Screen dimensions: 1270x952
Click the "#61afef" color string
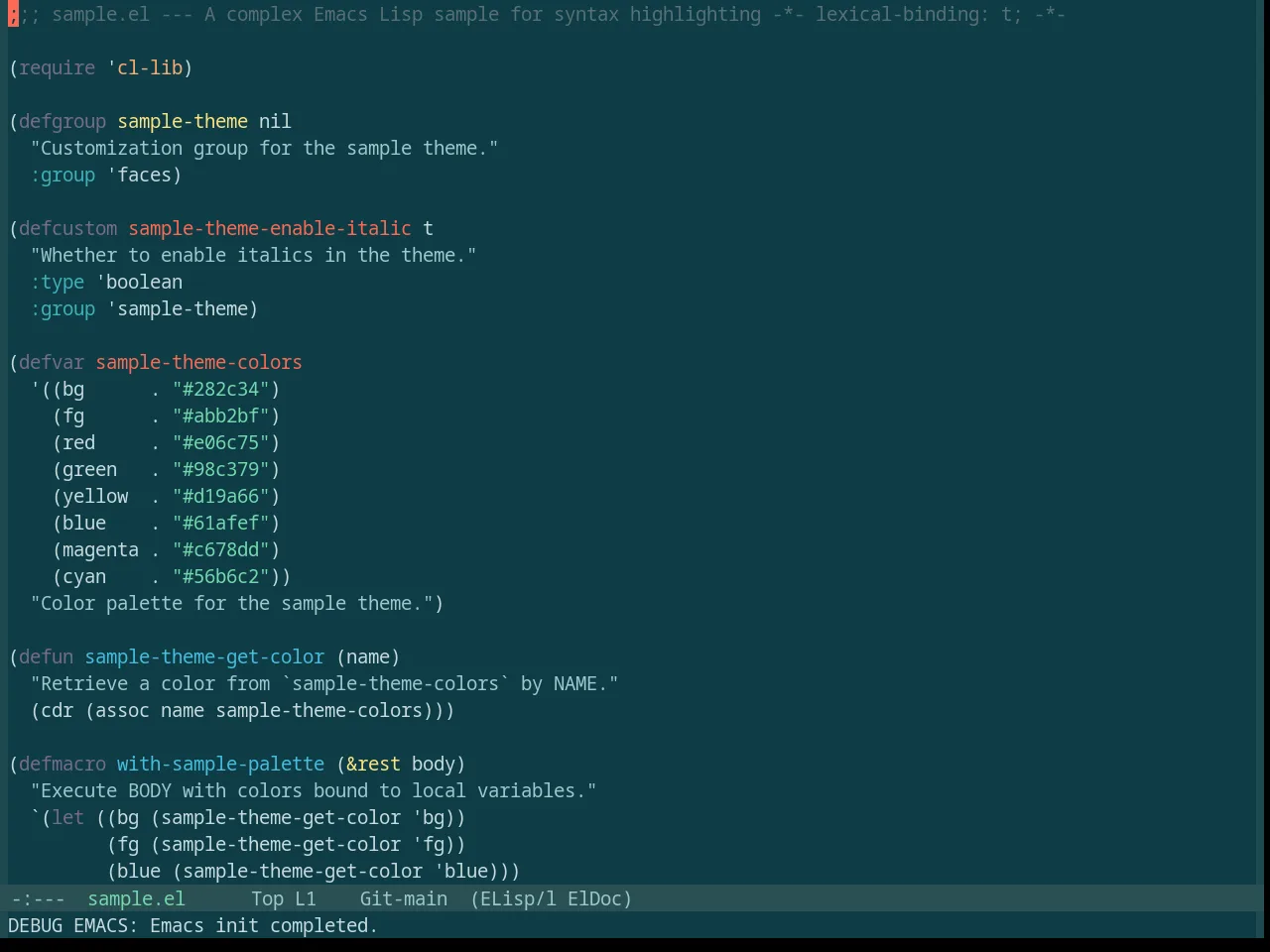click(221, 523)
